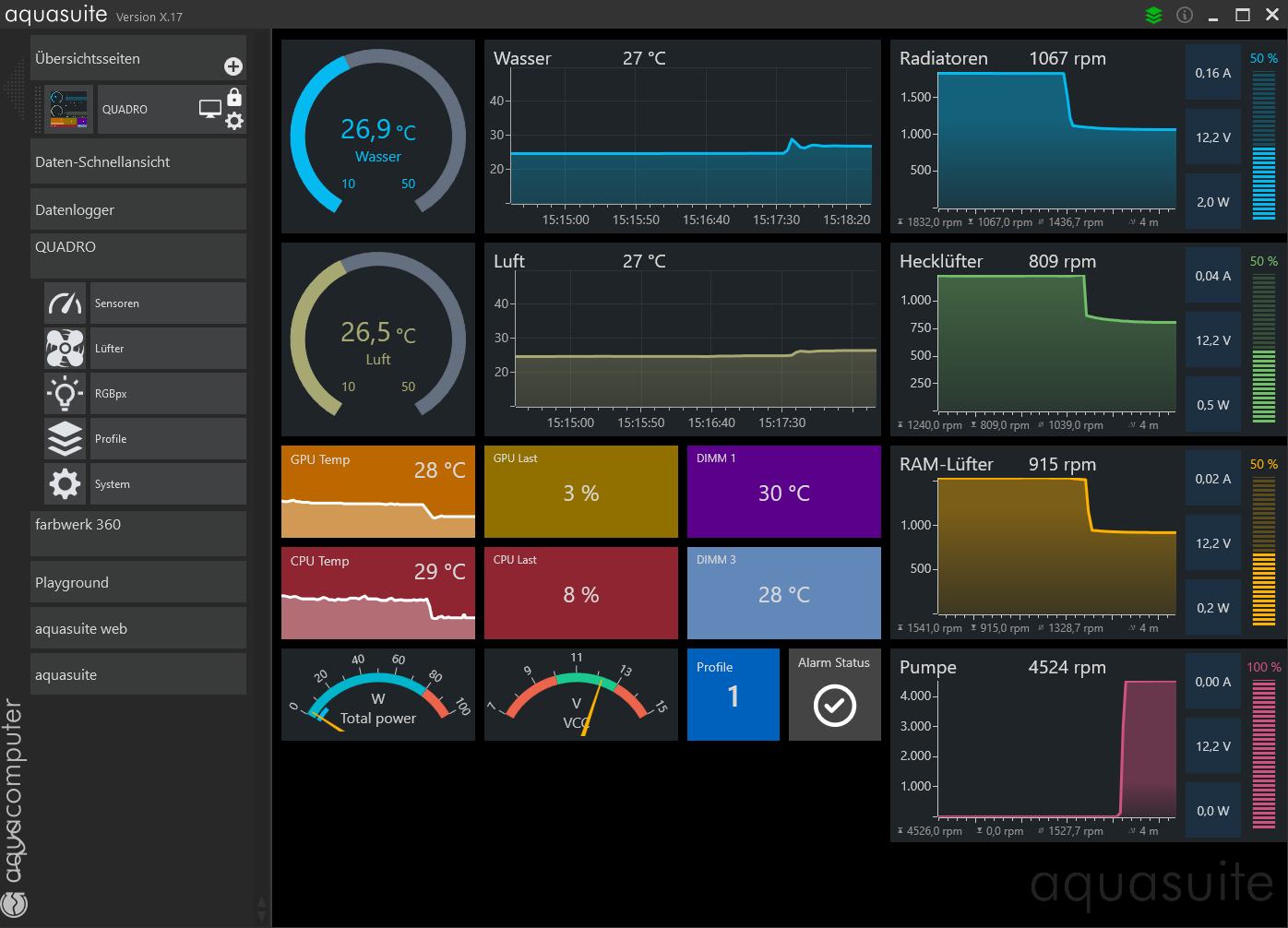
Task: Click the sidebar scrollbar down arrow
Action: click(262, 918)
